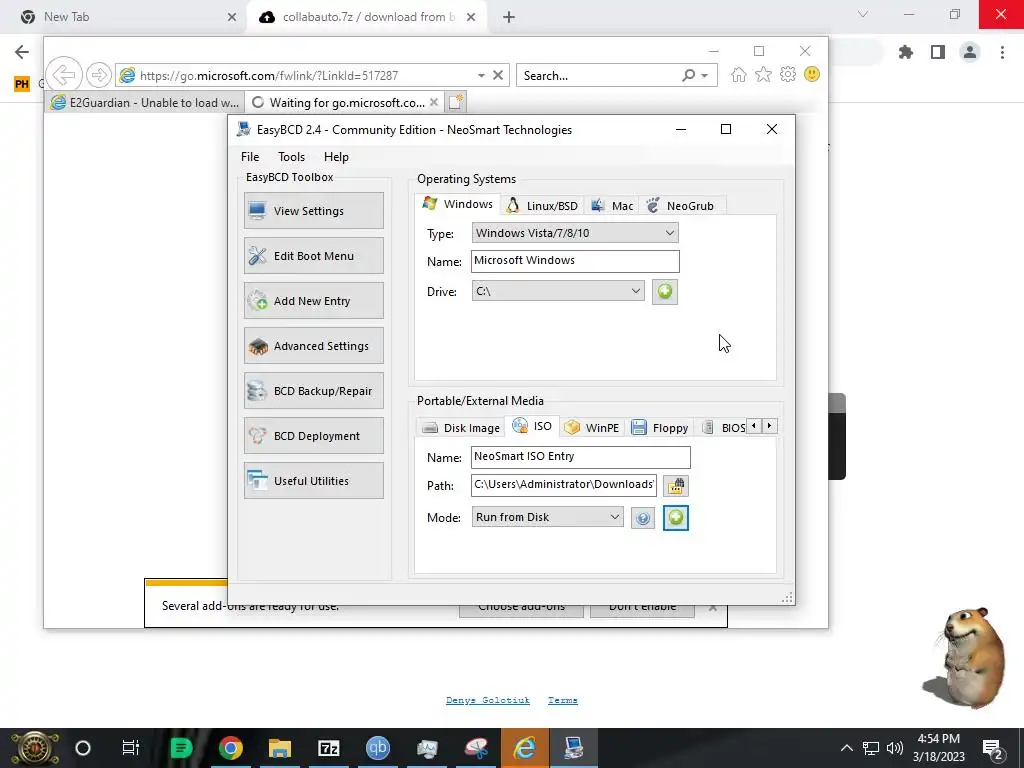Expand the Drive C:\ dropdown

(558, 291)
